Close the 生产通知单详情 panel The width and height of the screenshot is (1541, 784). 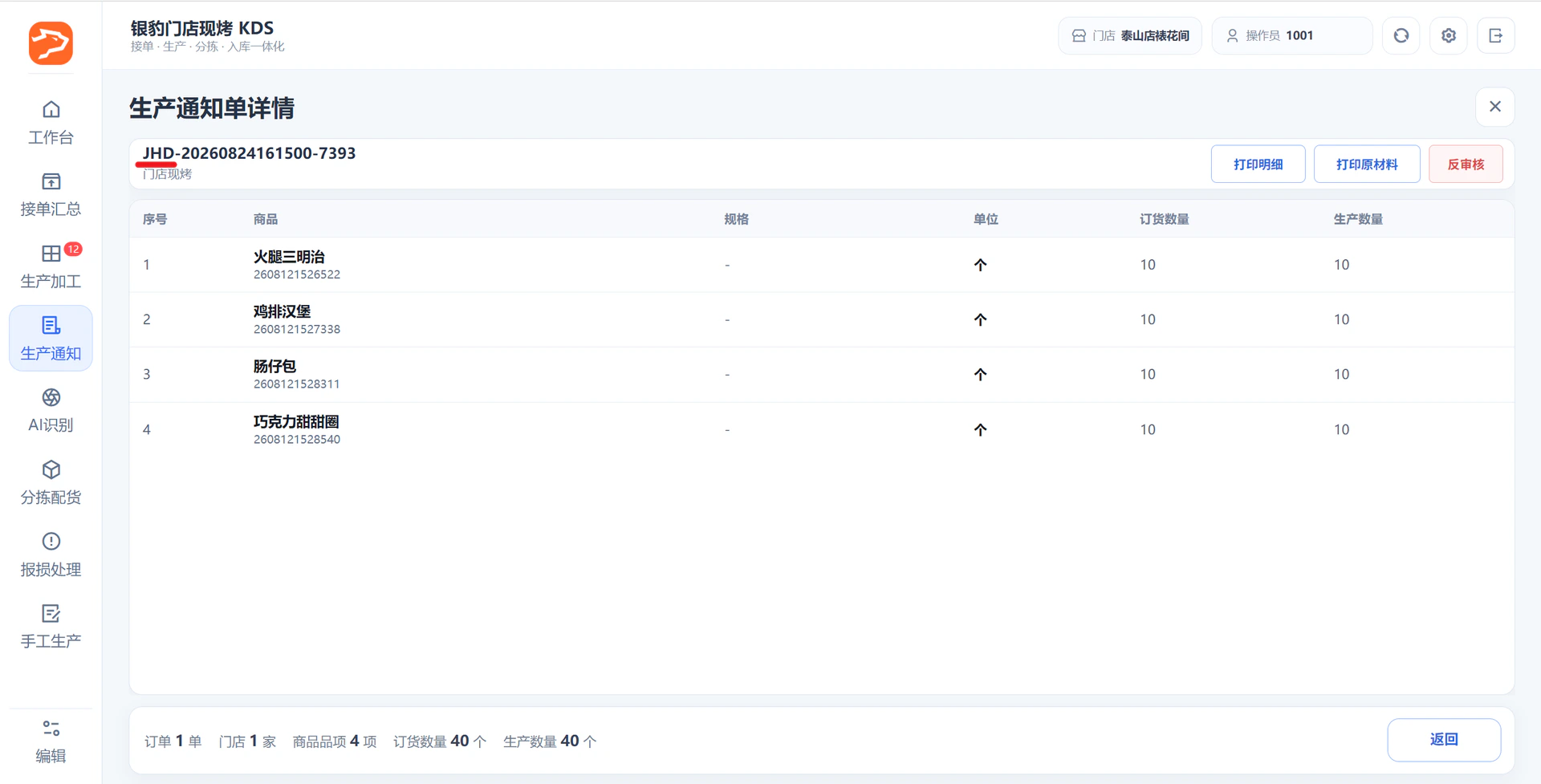(x=1494, y=107)
